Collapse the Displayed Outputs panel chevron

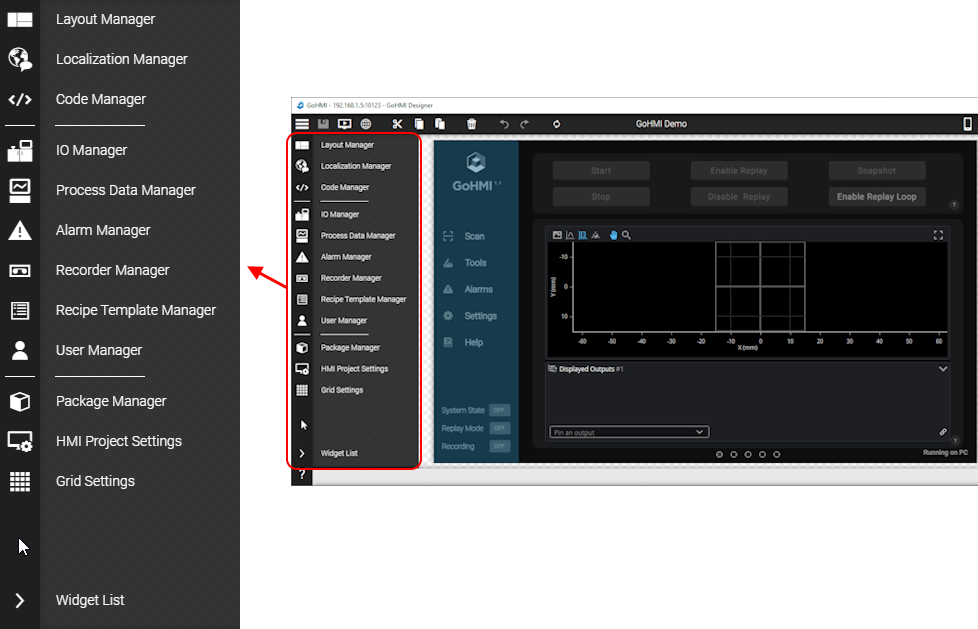942,368
